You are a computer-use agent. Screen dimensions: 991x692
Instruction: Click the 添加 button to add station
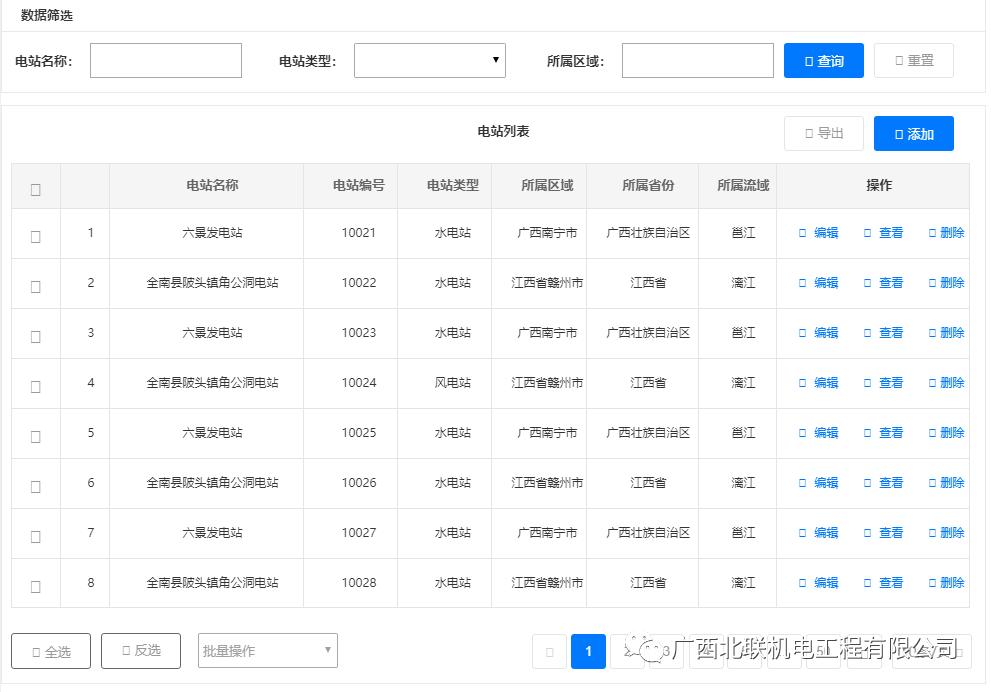pos(913,134)
